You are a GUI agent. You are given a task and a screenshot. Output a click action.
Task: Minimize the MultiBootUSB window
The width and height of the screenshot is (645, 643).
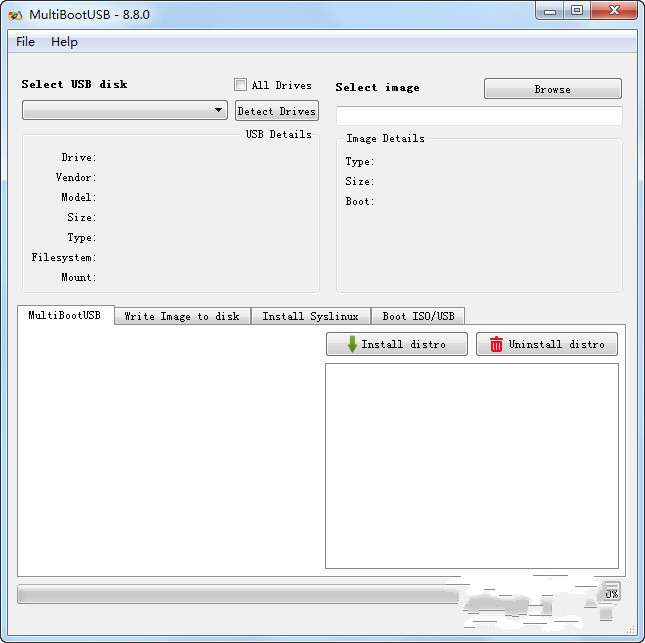click(550, 11)
